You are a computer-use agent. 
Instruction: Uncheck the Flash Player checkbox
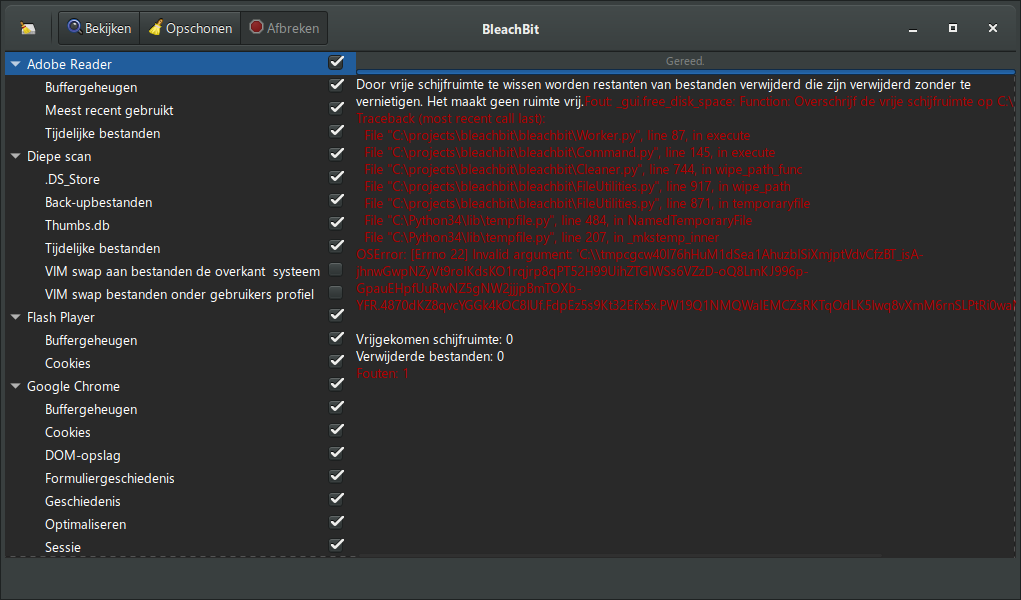click(x=336, y=315)
